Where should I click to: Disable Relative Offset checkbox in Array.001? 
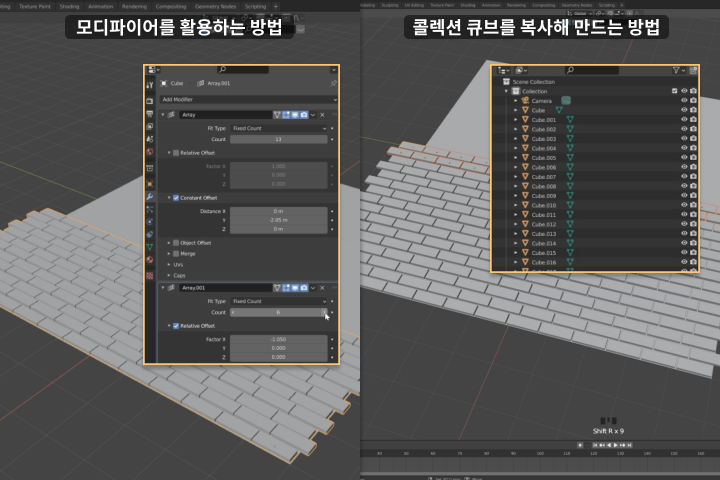pyautogui.click(x=176, y=326)
